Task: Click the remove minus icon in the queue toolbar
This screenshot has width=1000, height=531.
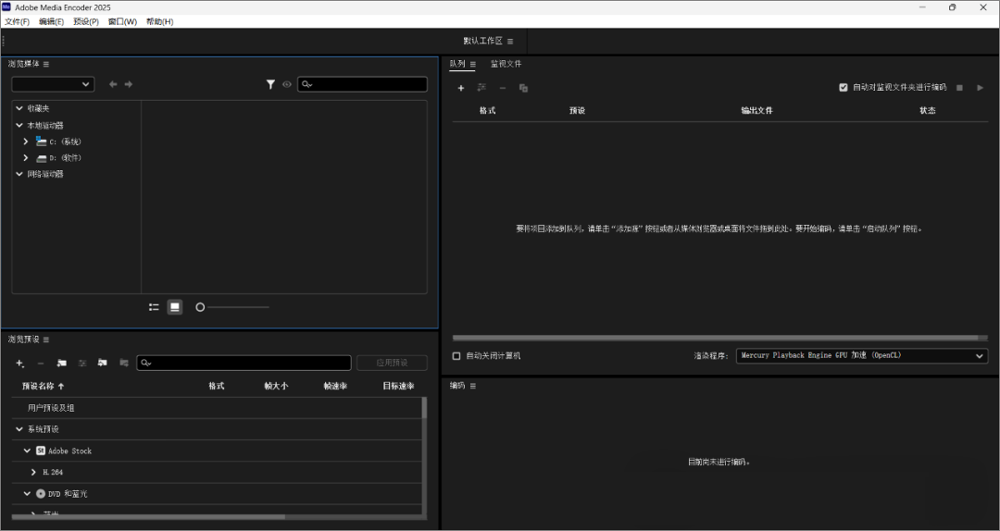Action: [503, 88]
